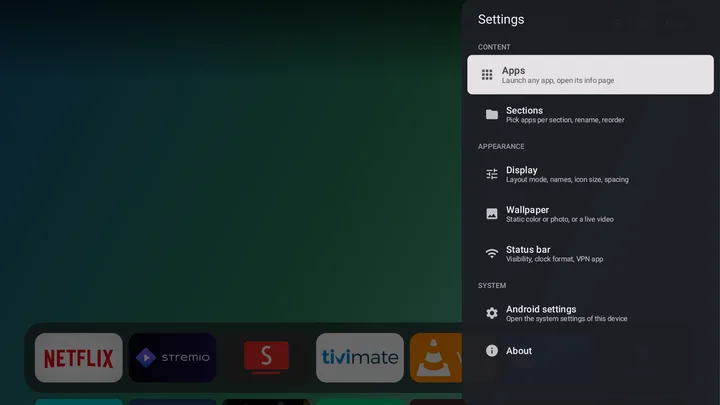Select the Apps menu entry
Viewport: 720px width, 405px height.
point(591,75)
